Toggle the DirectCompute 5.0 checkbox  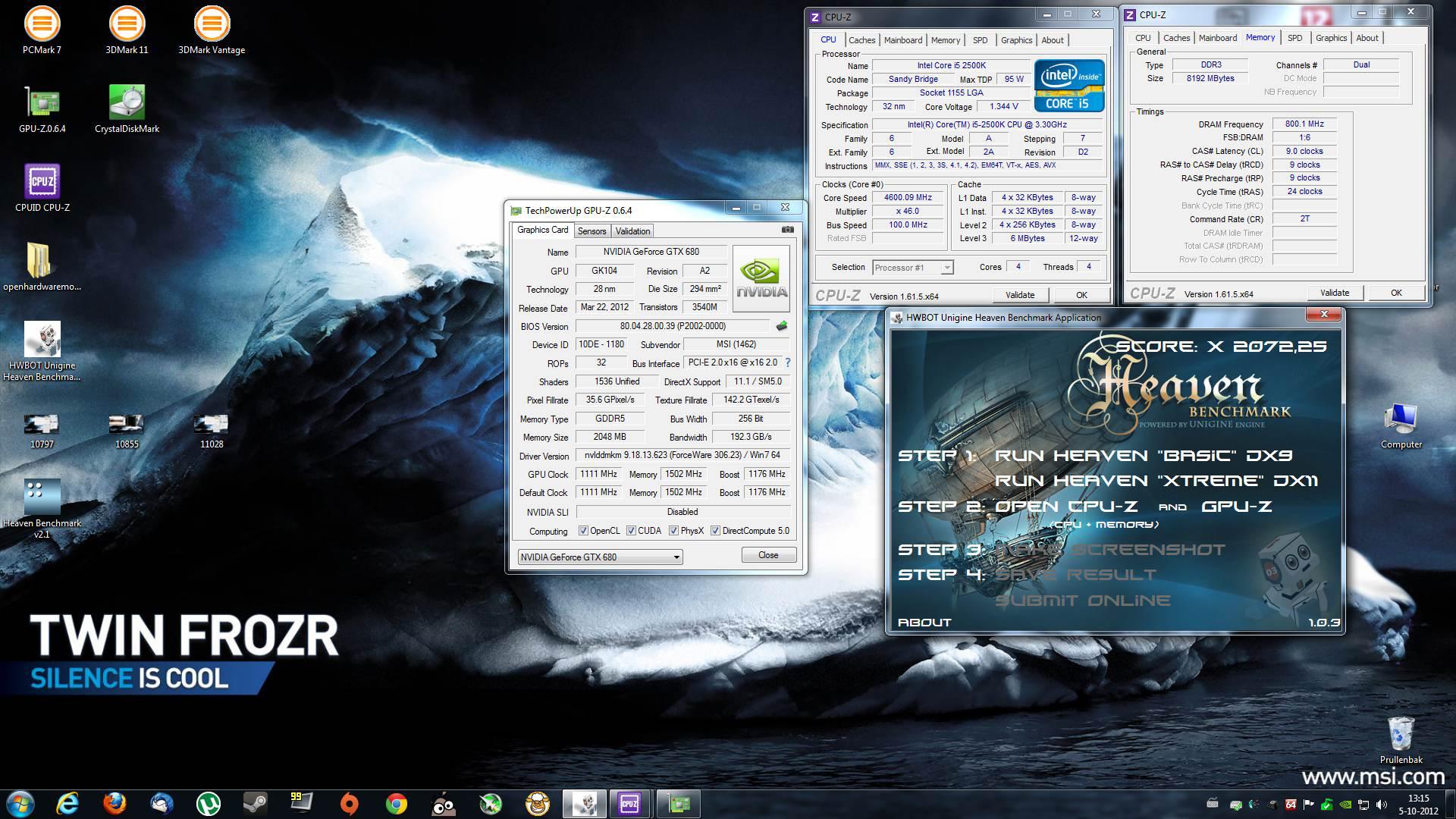(715, 531)
